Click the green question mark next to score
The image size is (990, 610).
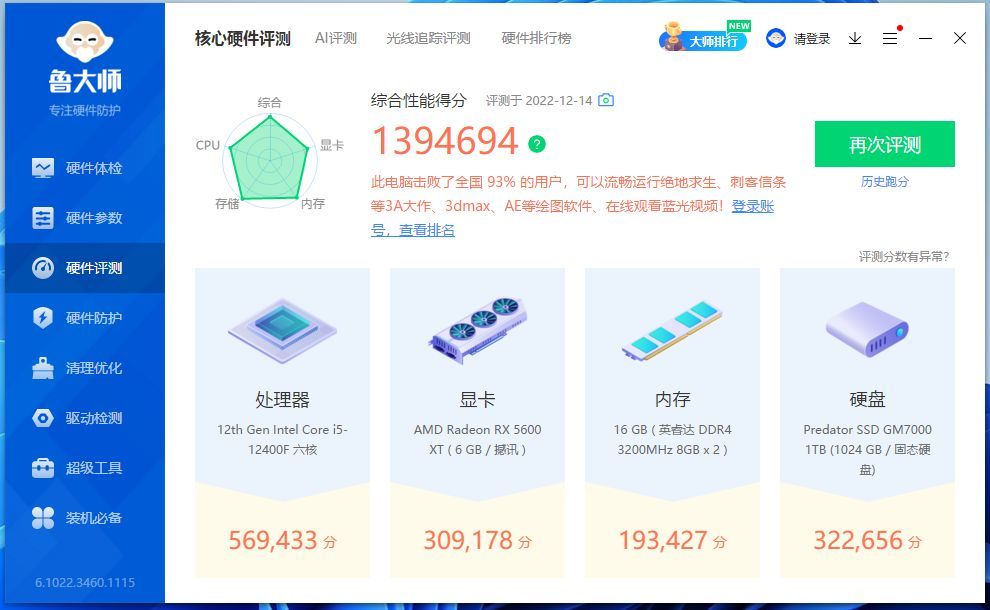537,144
